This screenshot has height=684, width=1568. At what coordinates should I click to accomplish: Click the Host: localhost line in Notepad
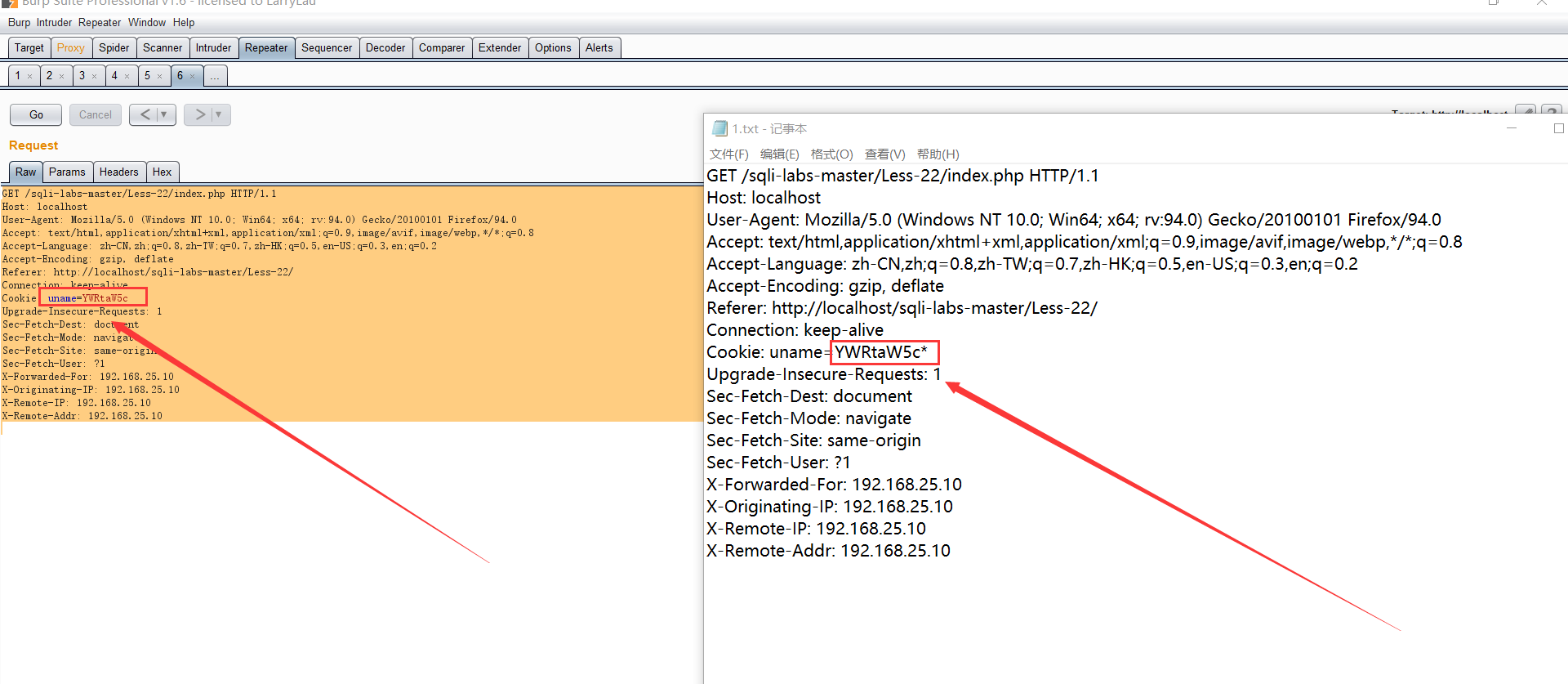tap(764, 198)
